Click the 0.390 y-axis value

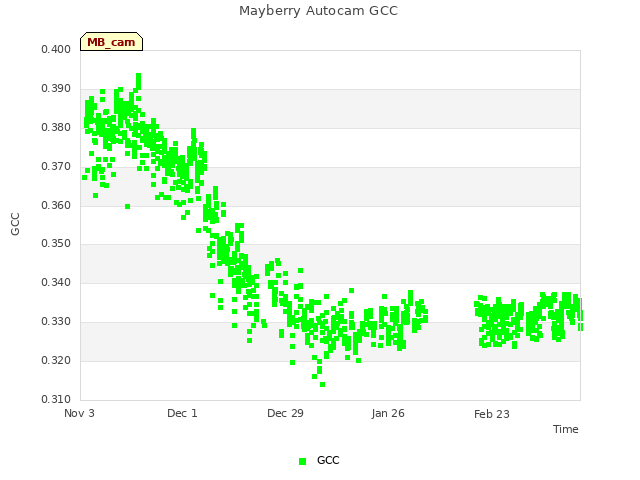[56, 89]
